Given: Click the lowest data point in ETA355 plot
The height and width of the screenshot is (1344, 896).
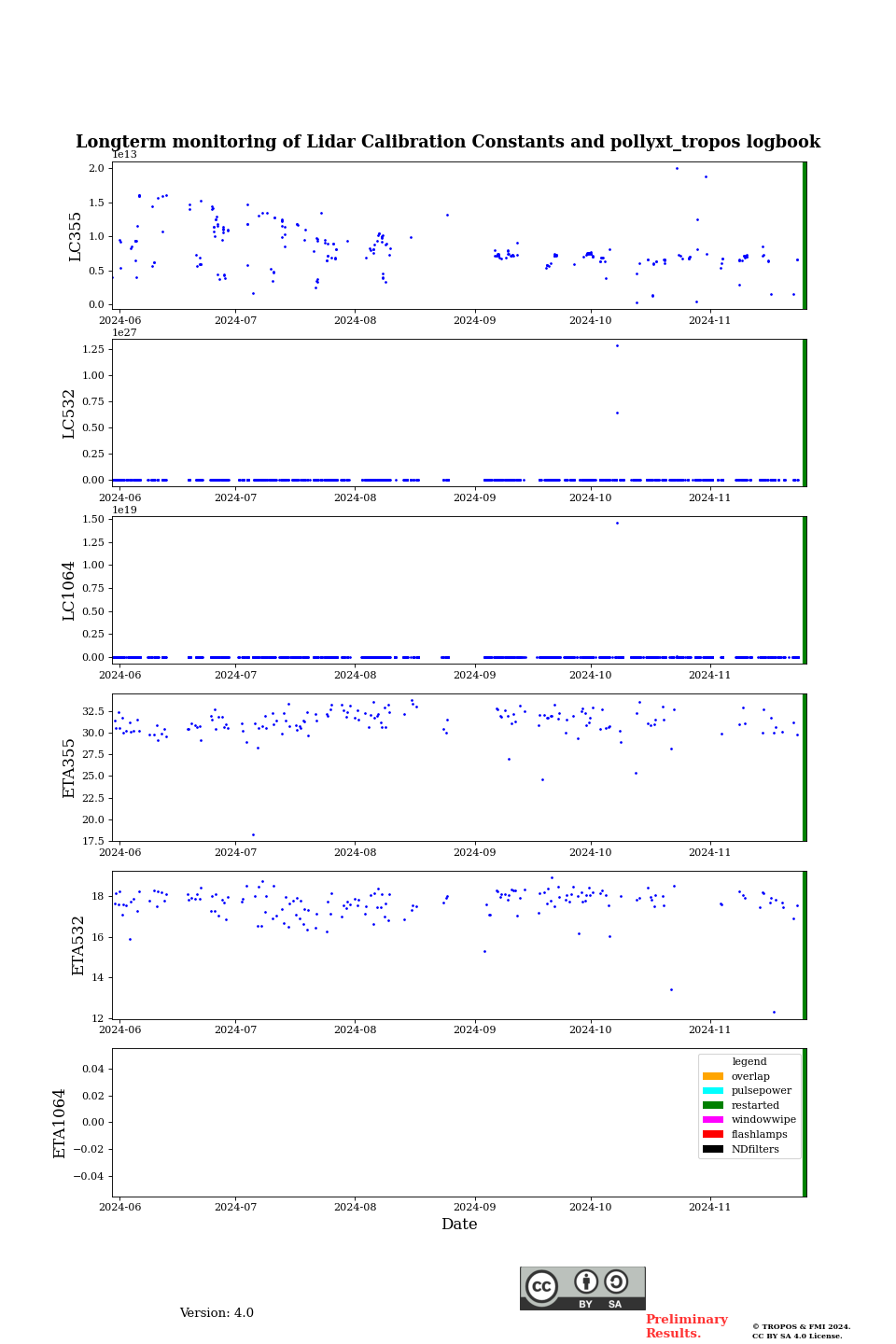Looking at the screenshot, I should [253, 834].
